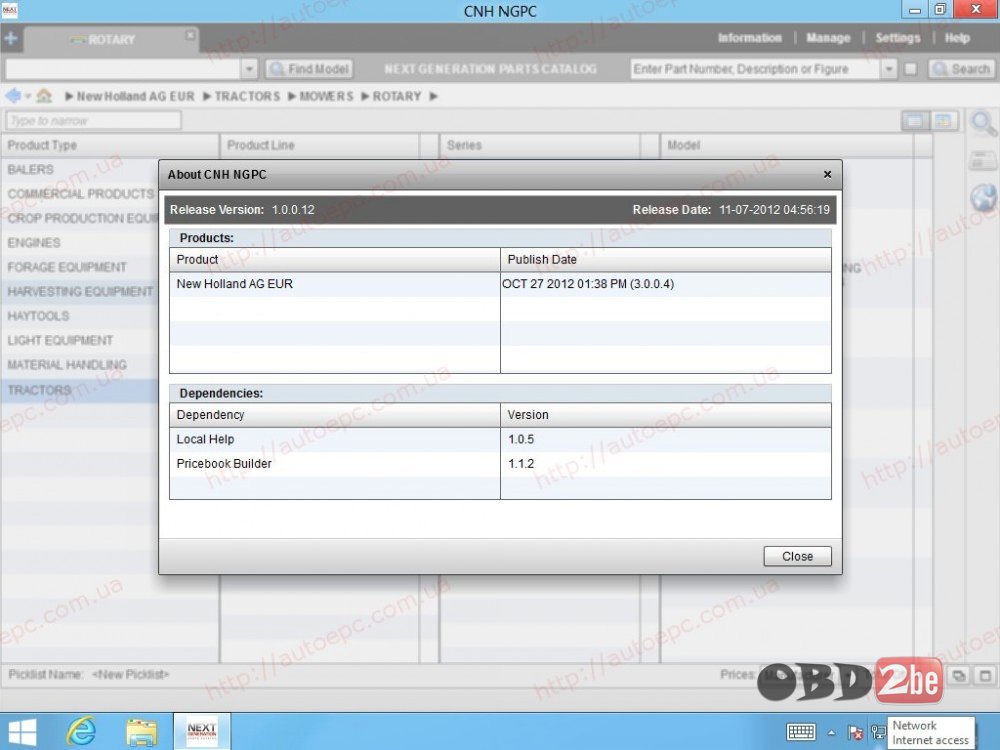Viewport: 1000px width, 750px height.
Task: Click the Search button
Action: click(960, 69)
